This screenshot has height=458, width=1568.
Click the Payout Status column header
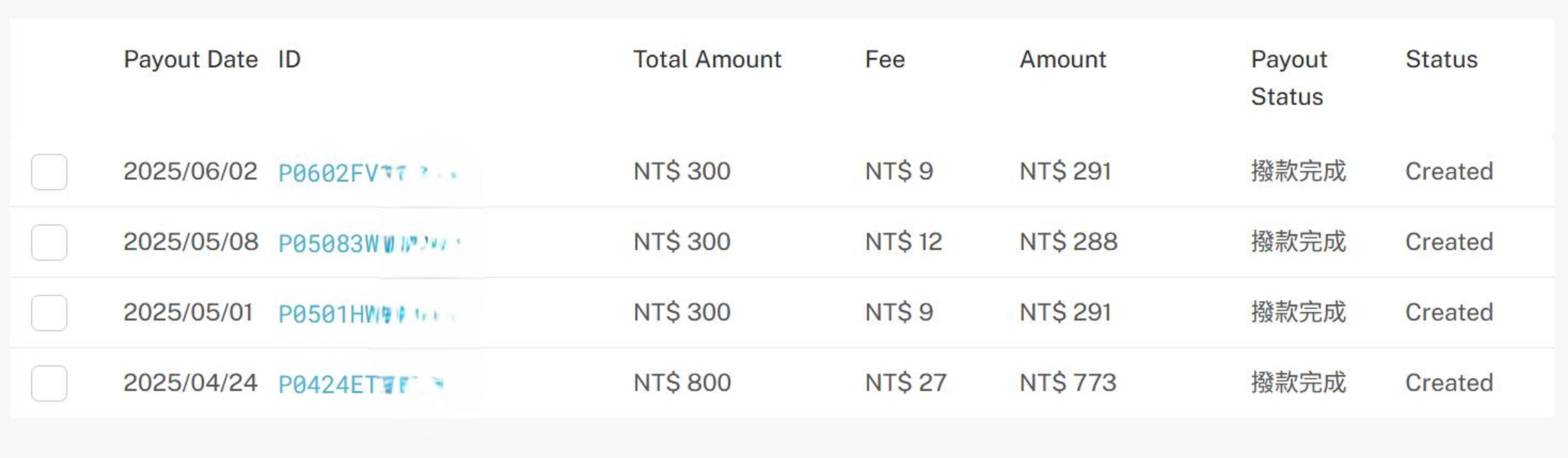[x=1289, y=77]
